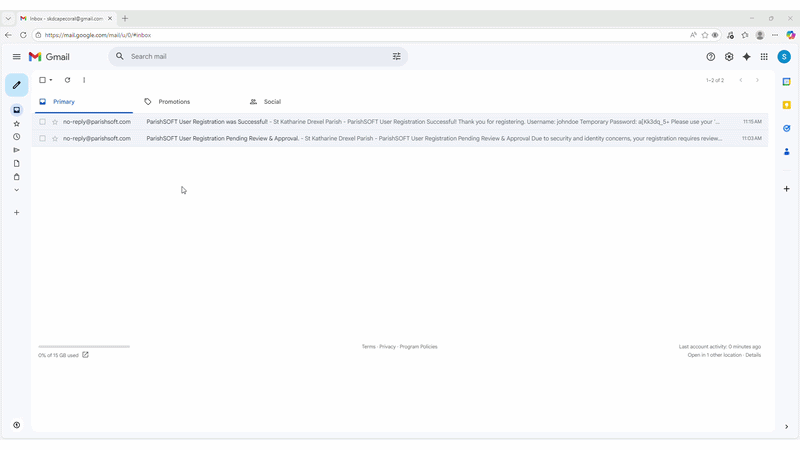The width and height of the screenshot is (800, 450).
Task: Open Google Keep in side panel
Action: pos(787,105)
